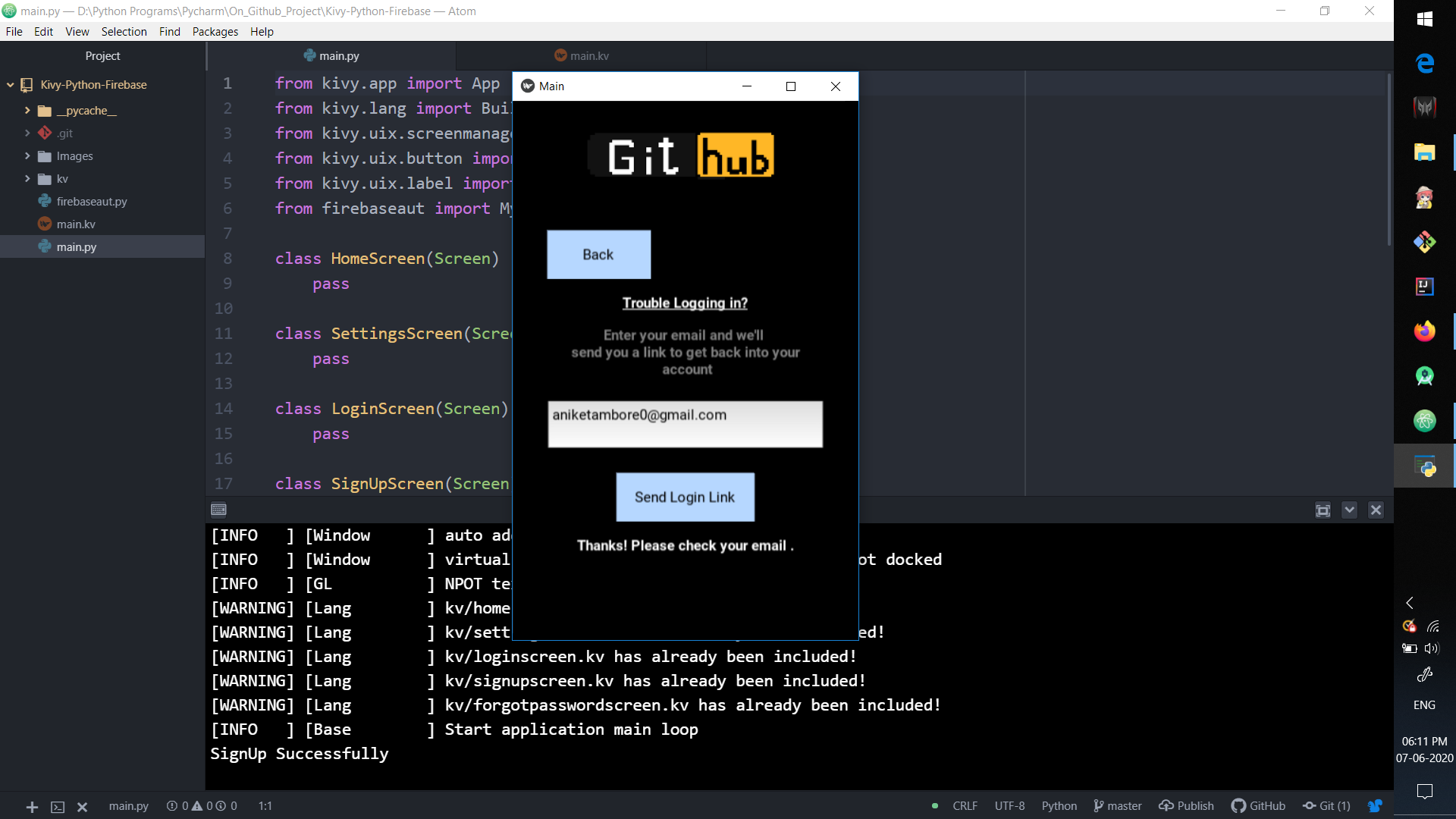Click the GitHub status bar icon
This screenshot has height=819, width=1456.
pos(1258,806)
